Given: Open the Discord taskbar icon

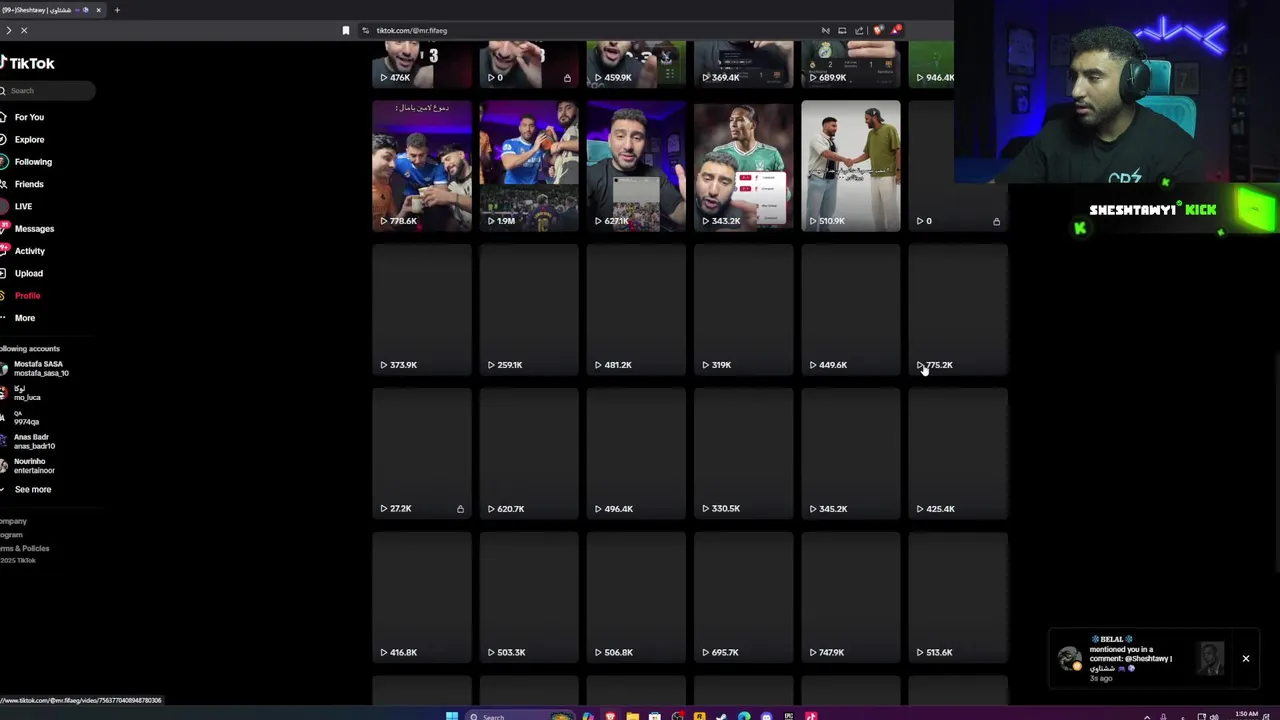Looking at the screenshot, I should [x=766, y=716].
